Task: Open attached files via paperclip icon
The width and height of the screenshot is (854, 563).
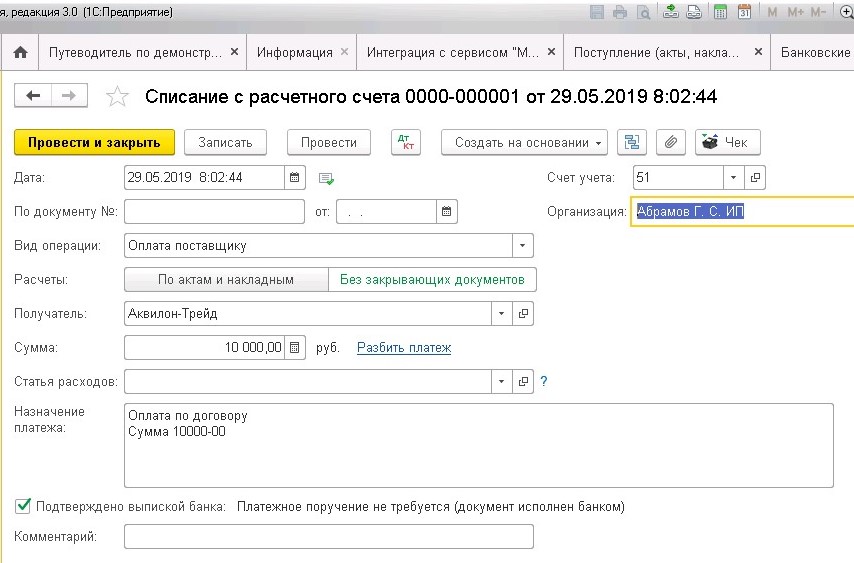Action: (671, 142)
